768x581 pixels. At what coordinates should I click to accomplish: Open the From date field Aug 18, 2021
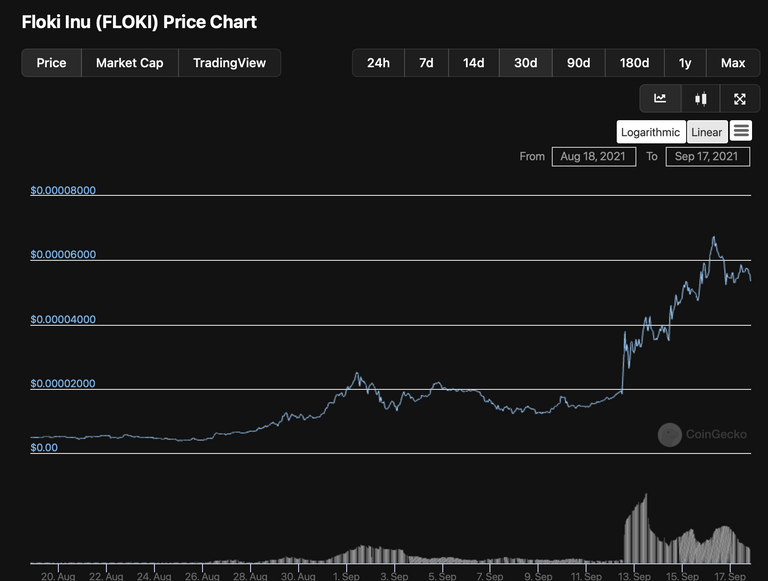594,157
